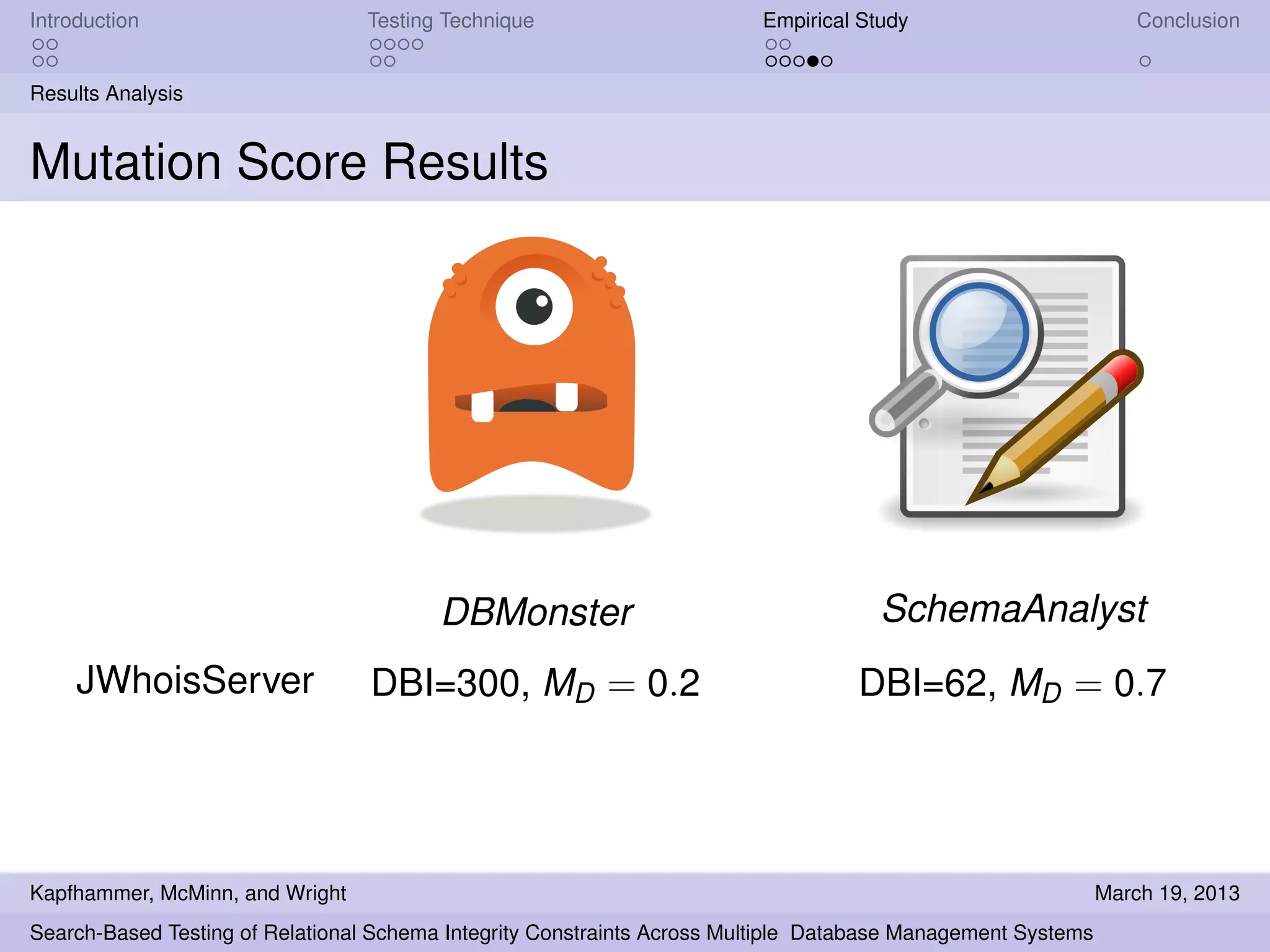Click the Search-Based Testing footer title
Viewport: 1270px width, 952px height.
click(x=561, y=933)
